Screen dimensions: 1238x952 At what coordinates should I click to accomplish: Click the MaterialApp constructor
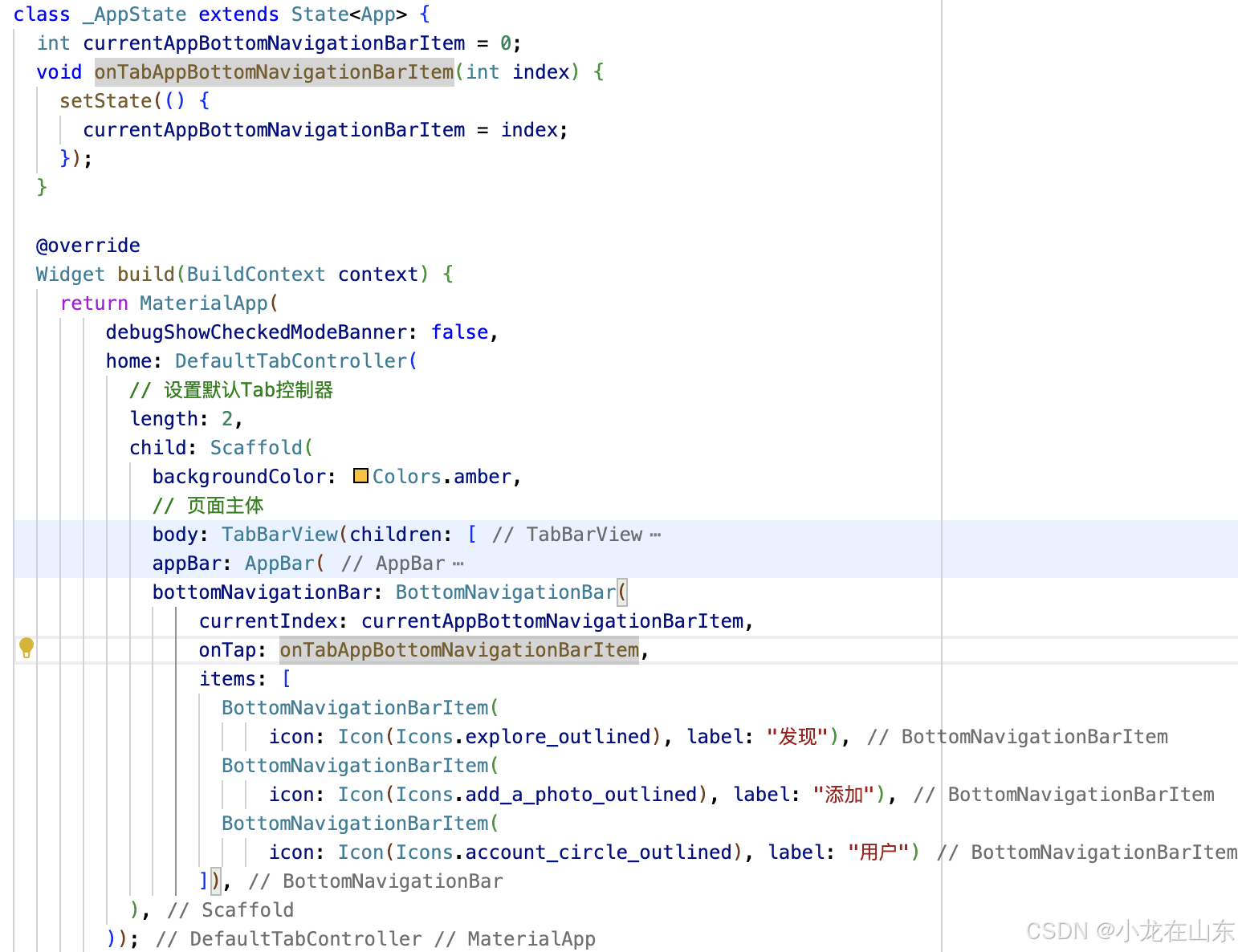(x=203, y=303)
